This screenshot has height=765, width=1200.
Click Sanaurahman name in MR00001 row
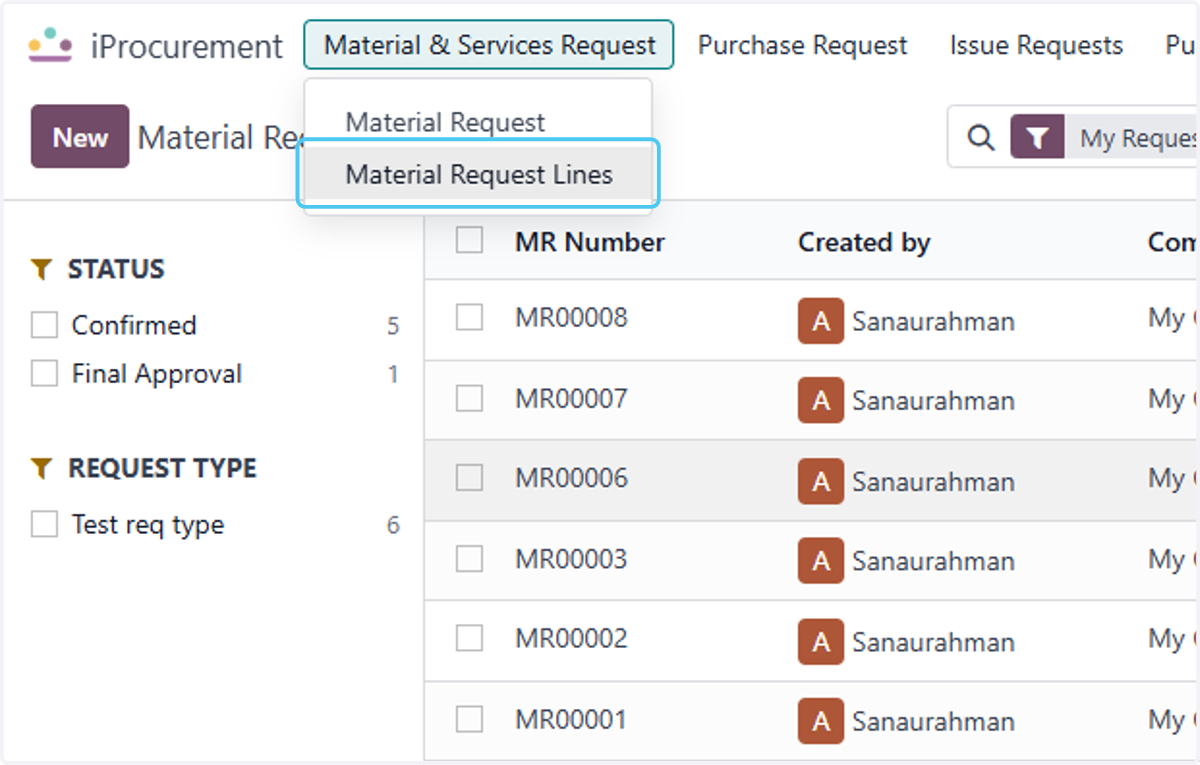(x=933, y=721)
